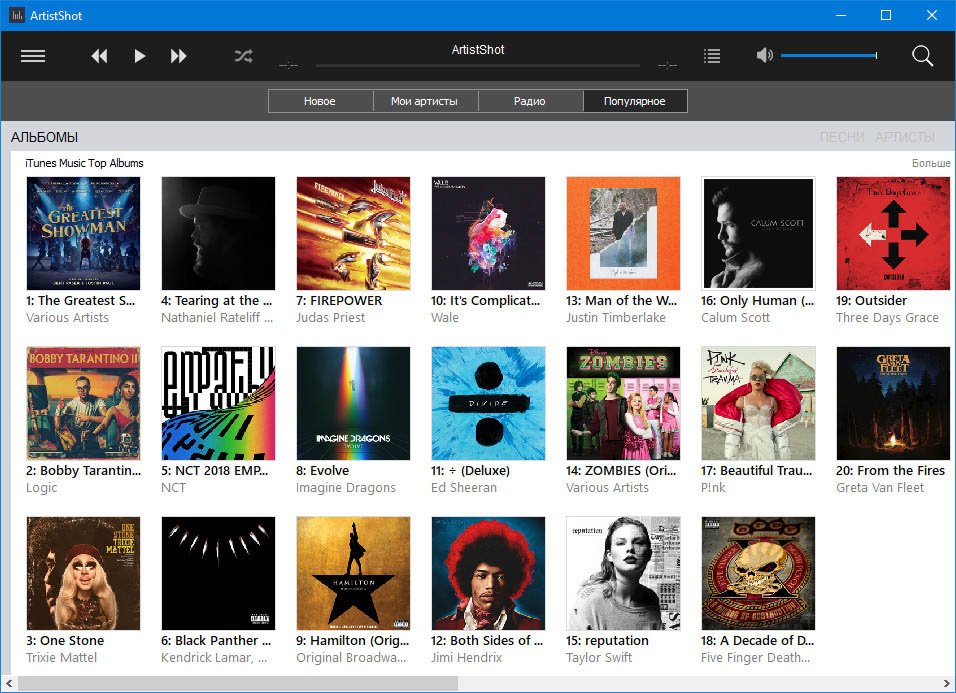Adjust the volume slider
The height and width of the screenshot is (693, 956).
[x=829, y=55]
